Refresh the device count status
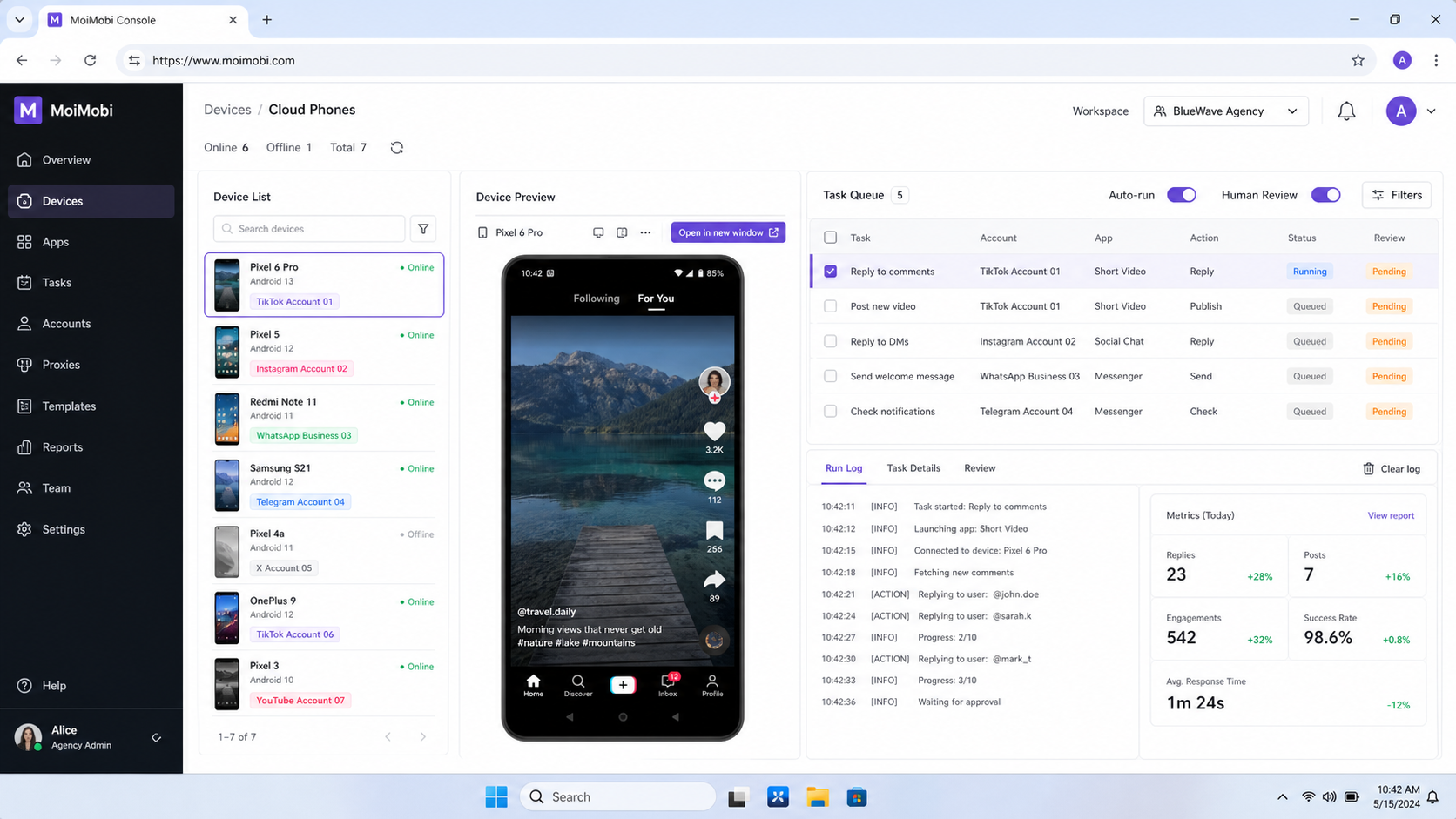This screenshot has width=1456, height=819. click(397, 148)
